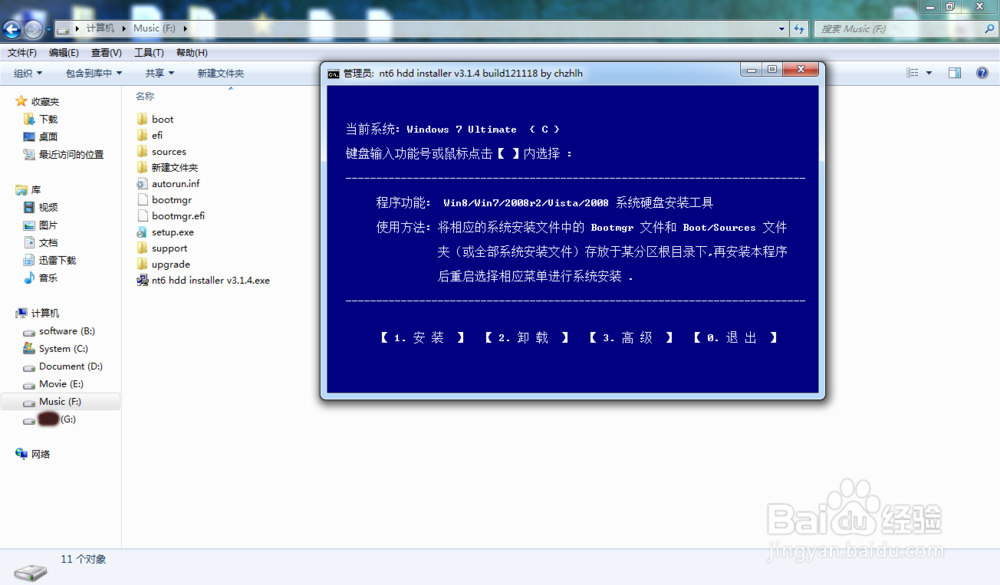The image size is (1000, 585).
Task: Open 工具(T) menu
Action: click(x=149, y=53)
